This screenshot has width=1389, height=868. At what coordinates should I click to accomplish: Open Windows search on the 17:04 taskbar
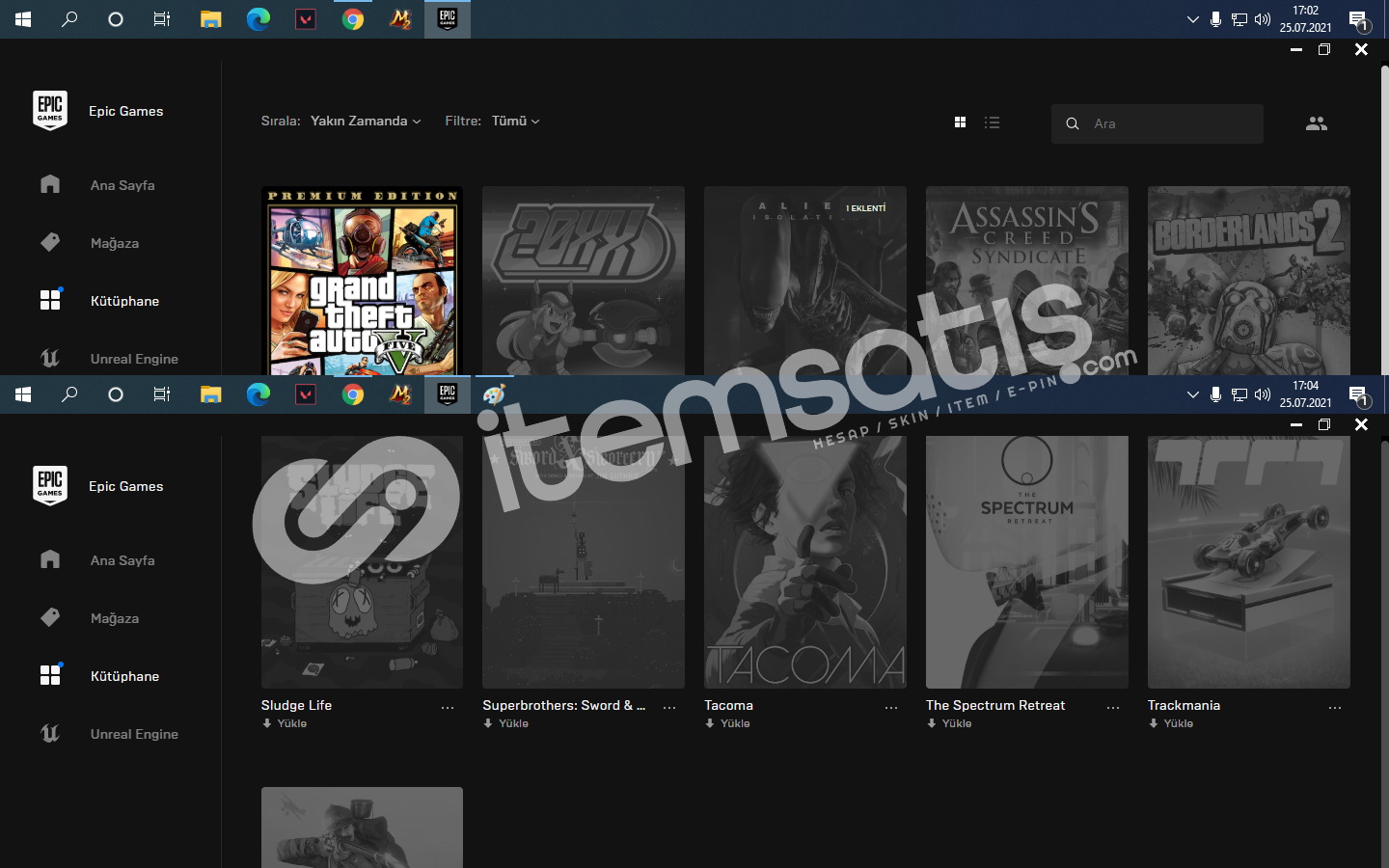pyautogui.click(x=69, y=394)
